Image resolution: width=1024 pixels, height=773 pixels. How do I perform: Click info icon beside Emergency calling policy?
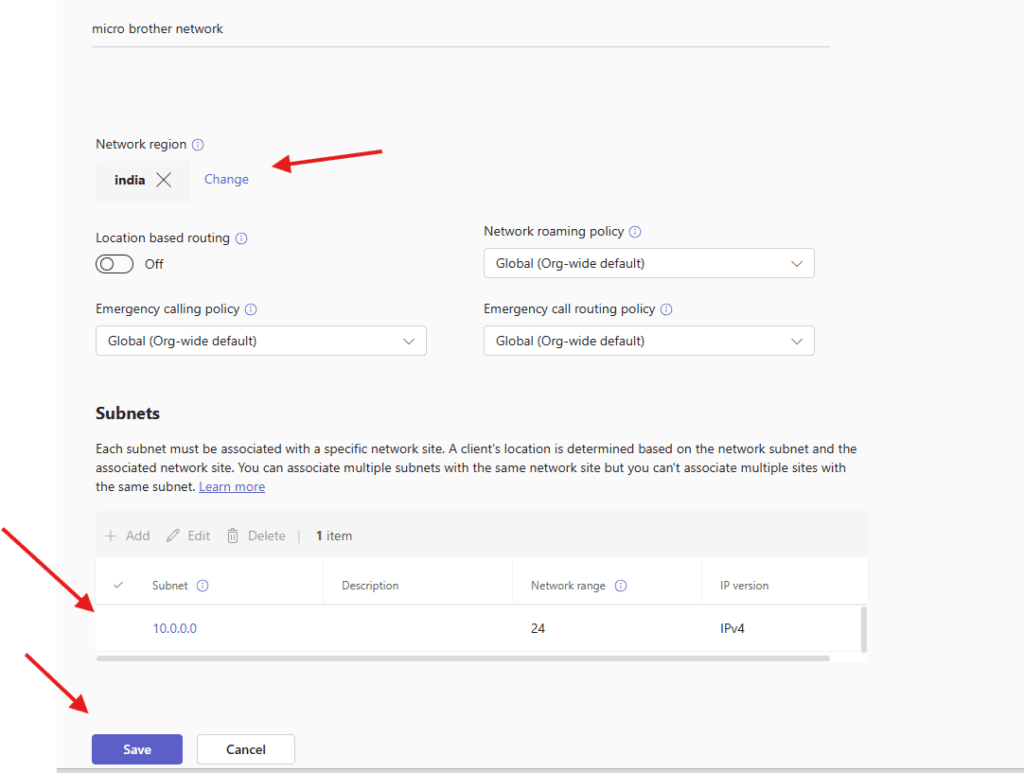251,310
